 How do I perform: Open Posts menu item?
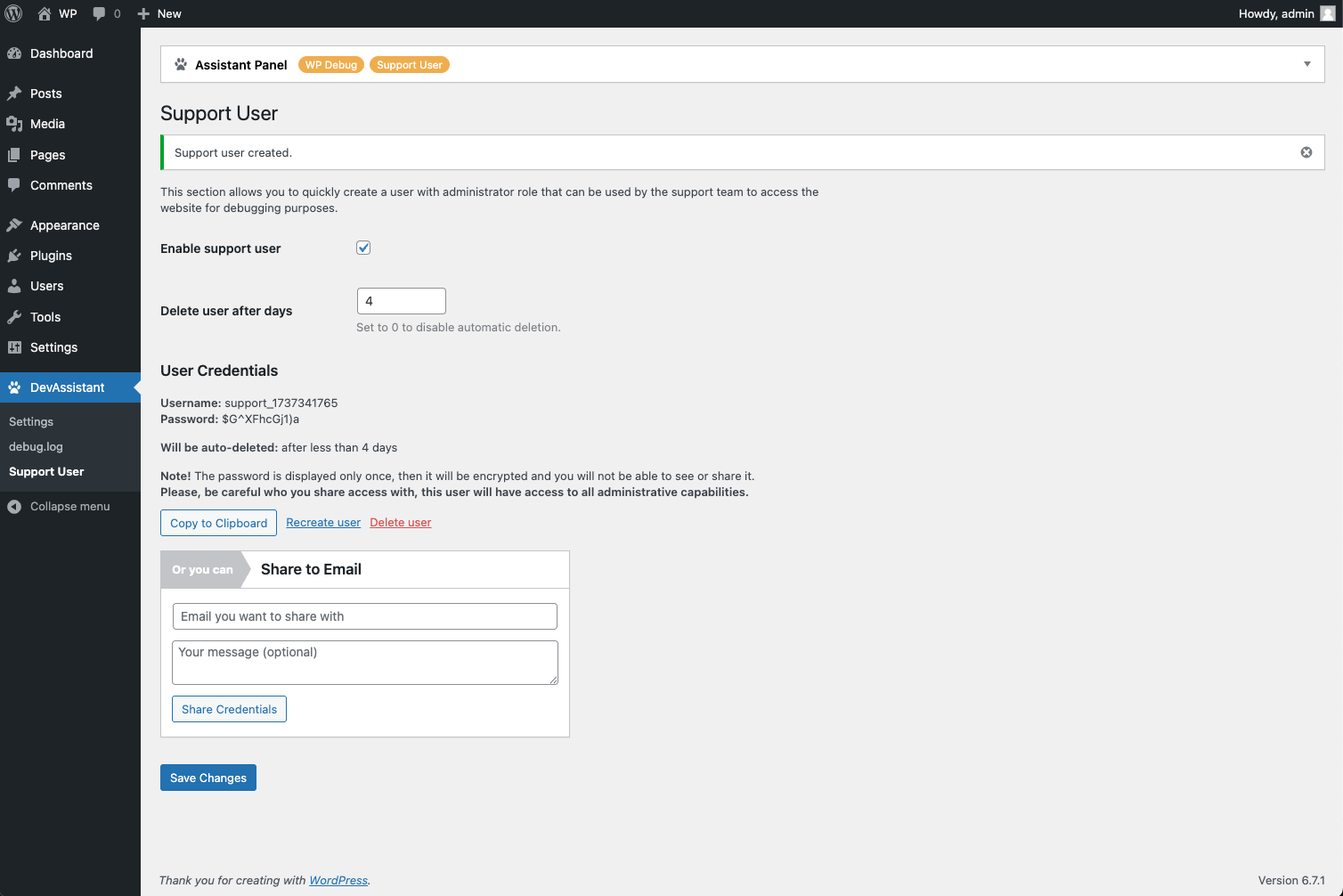point(70,94)
